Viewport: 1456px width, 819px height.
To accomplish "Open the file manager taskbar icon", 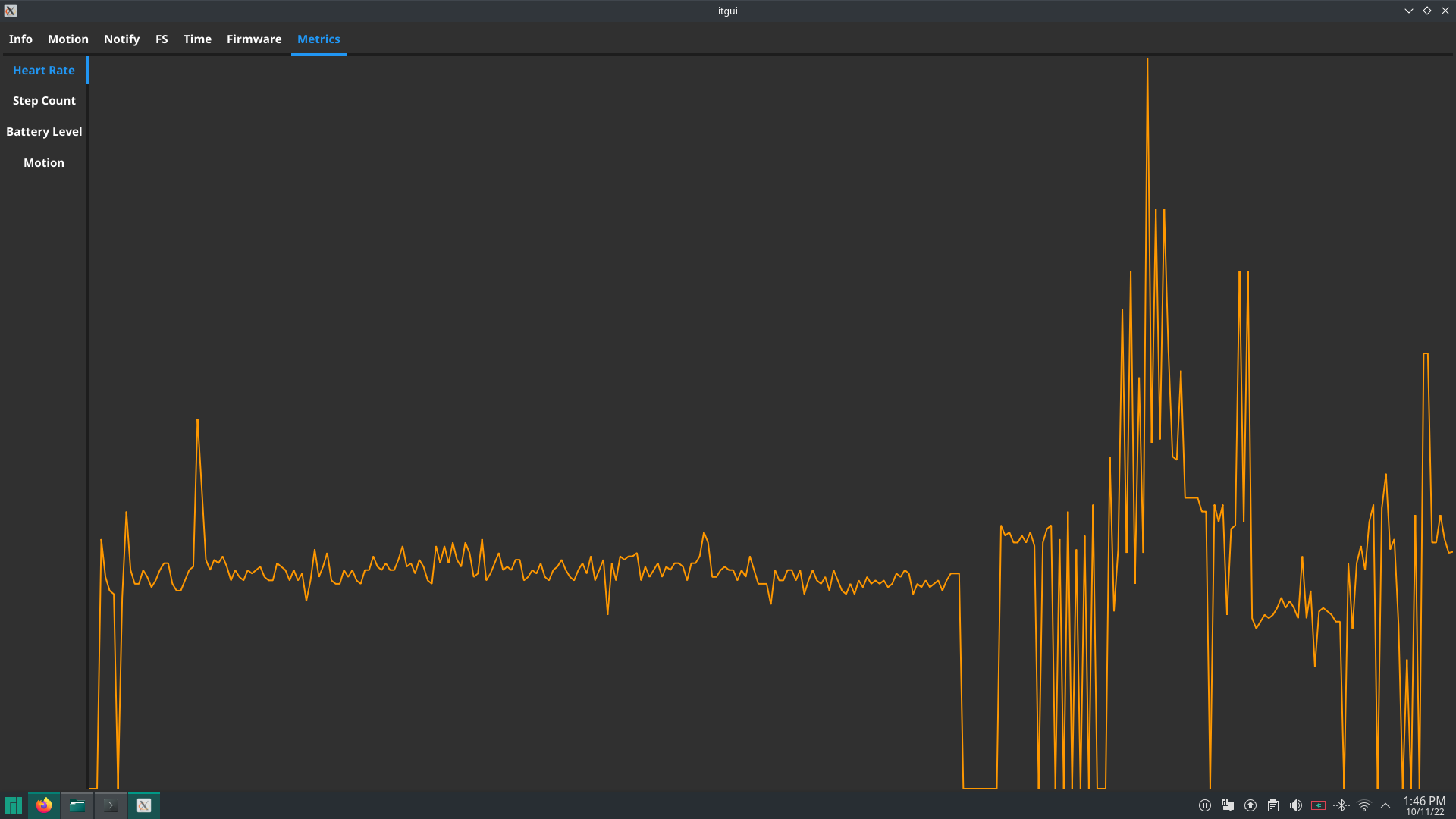I will tap(77, 805).
